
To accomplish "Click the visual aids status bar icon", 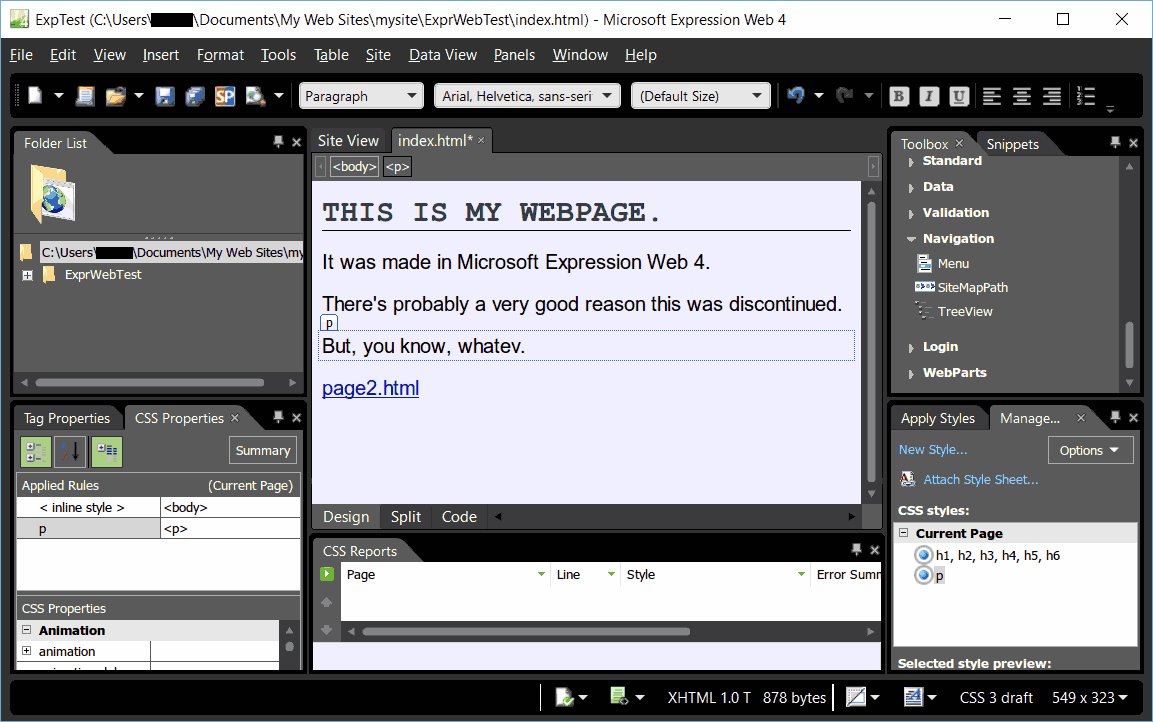I will [856, 697].
